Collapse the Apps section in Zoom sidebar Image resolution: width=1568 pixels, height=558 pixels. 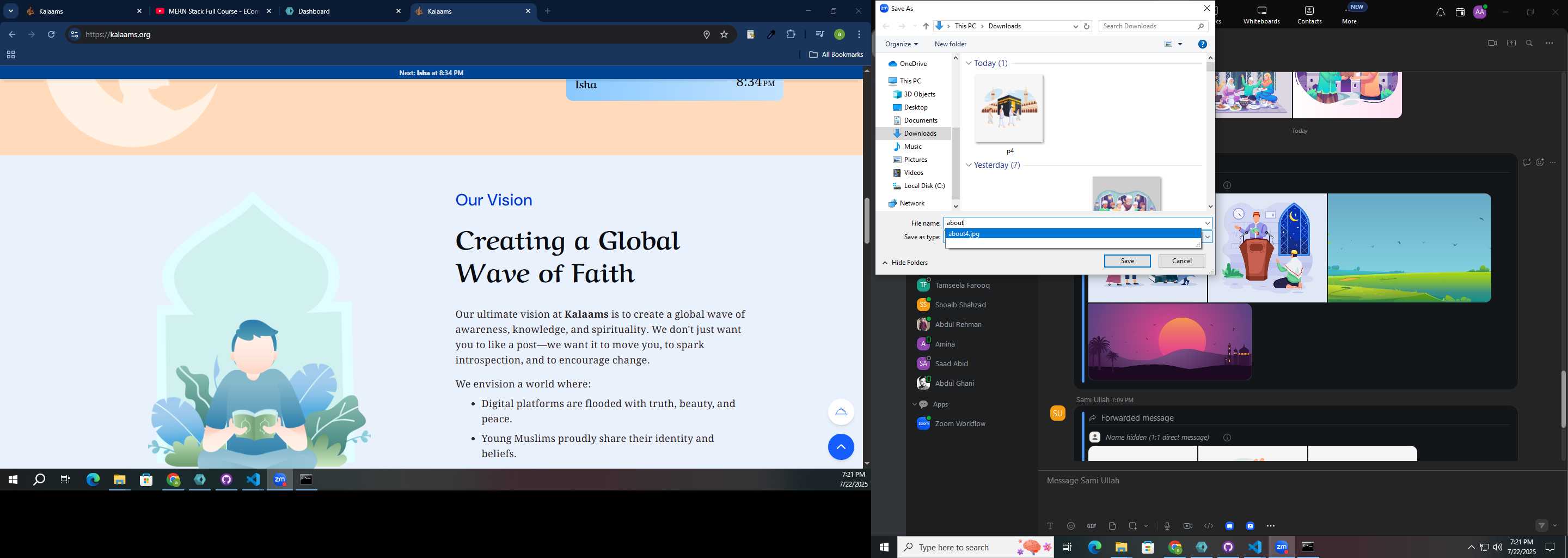click(914, 404)
